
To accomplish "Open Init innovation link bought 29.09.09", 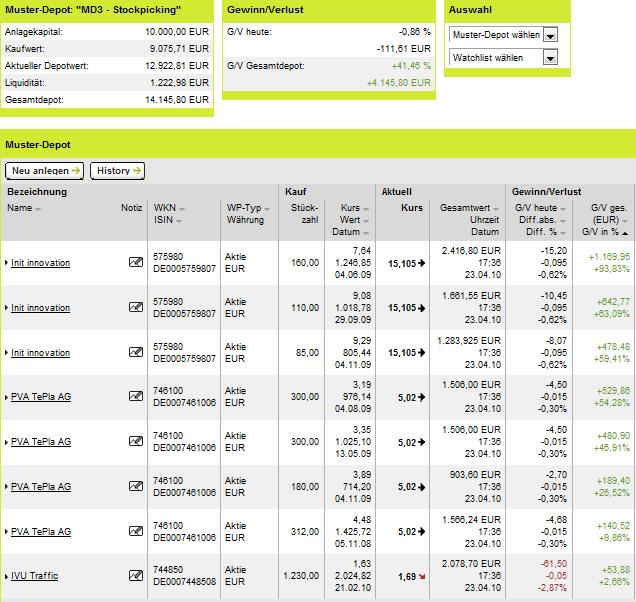I will 41,308.
